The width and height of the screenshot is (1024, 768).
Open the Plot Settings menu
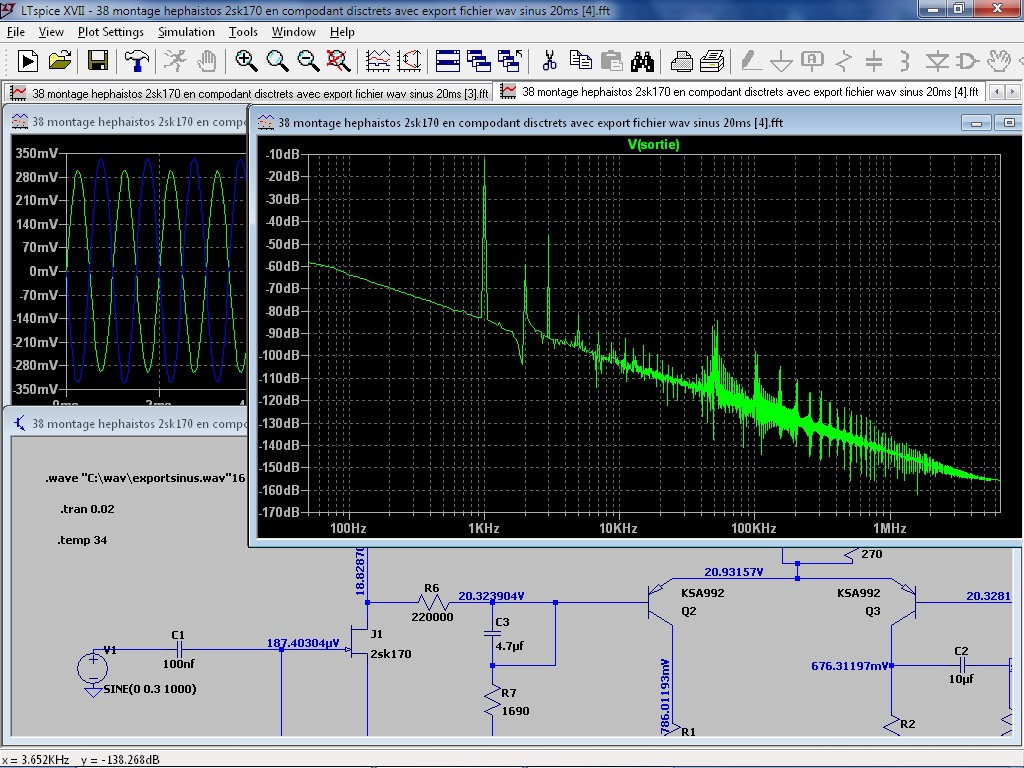[110, 32]
